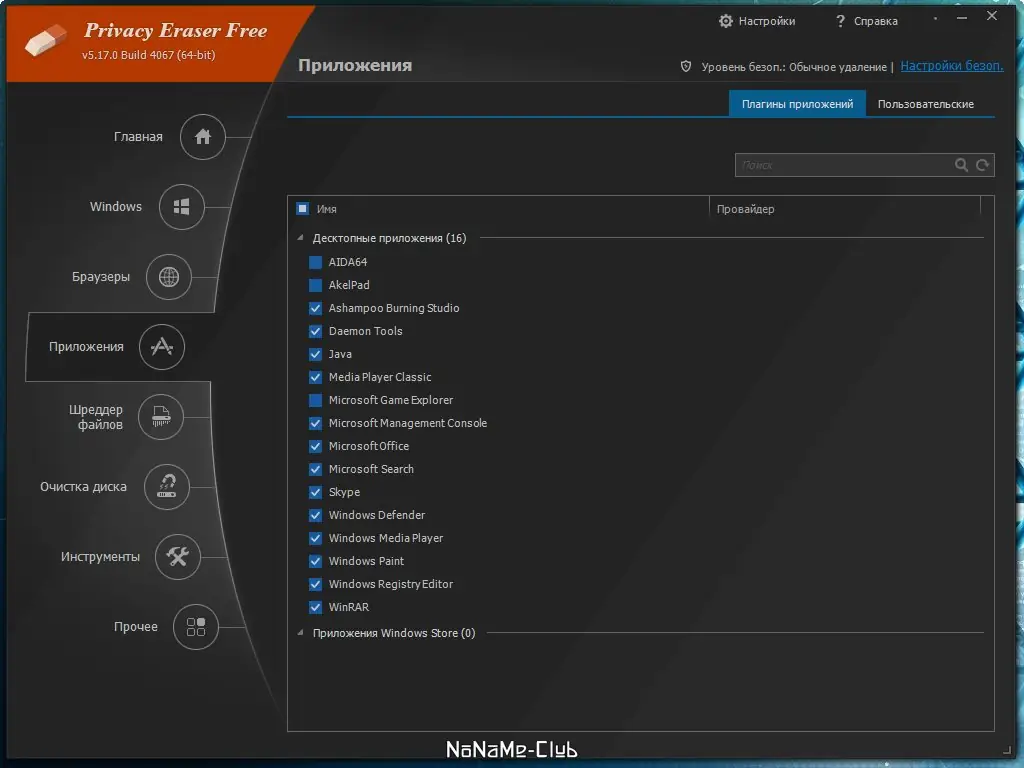This screenshot has height=768, width=1024.
Task: Click the refresh icon beside search
Action: pyautogui.click(x=982, y=165)
